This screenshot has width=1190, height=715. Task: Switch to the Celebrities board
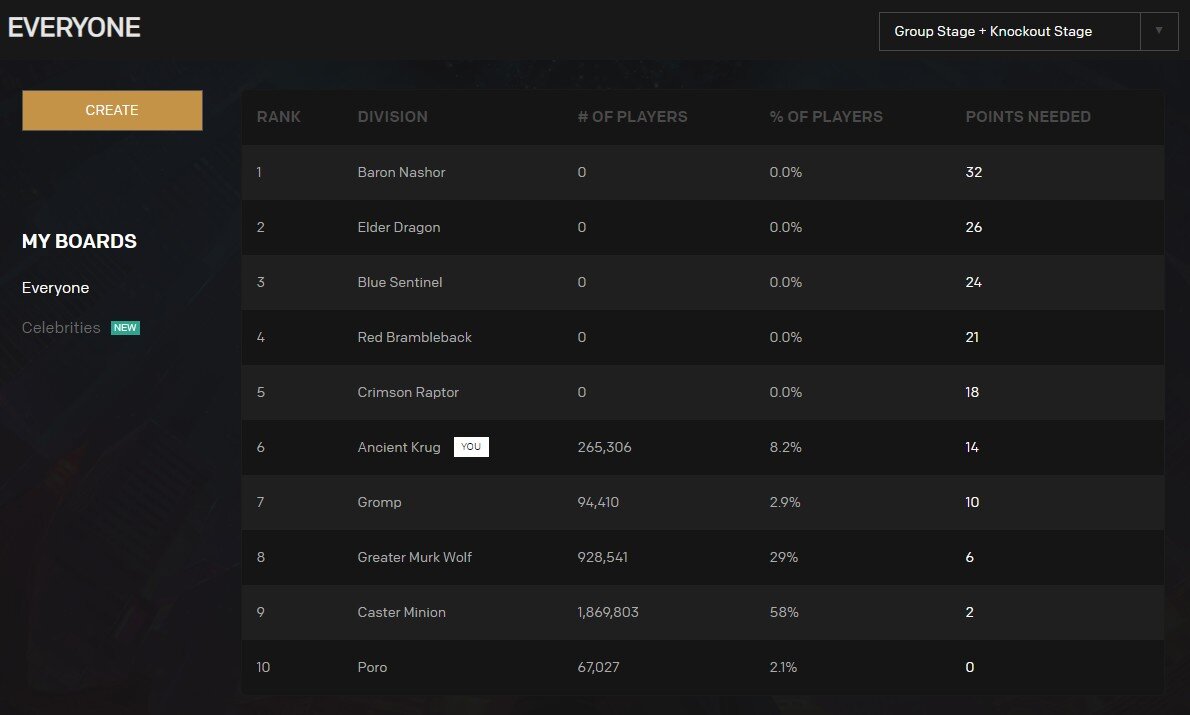point(61,328)
